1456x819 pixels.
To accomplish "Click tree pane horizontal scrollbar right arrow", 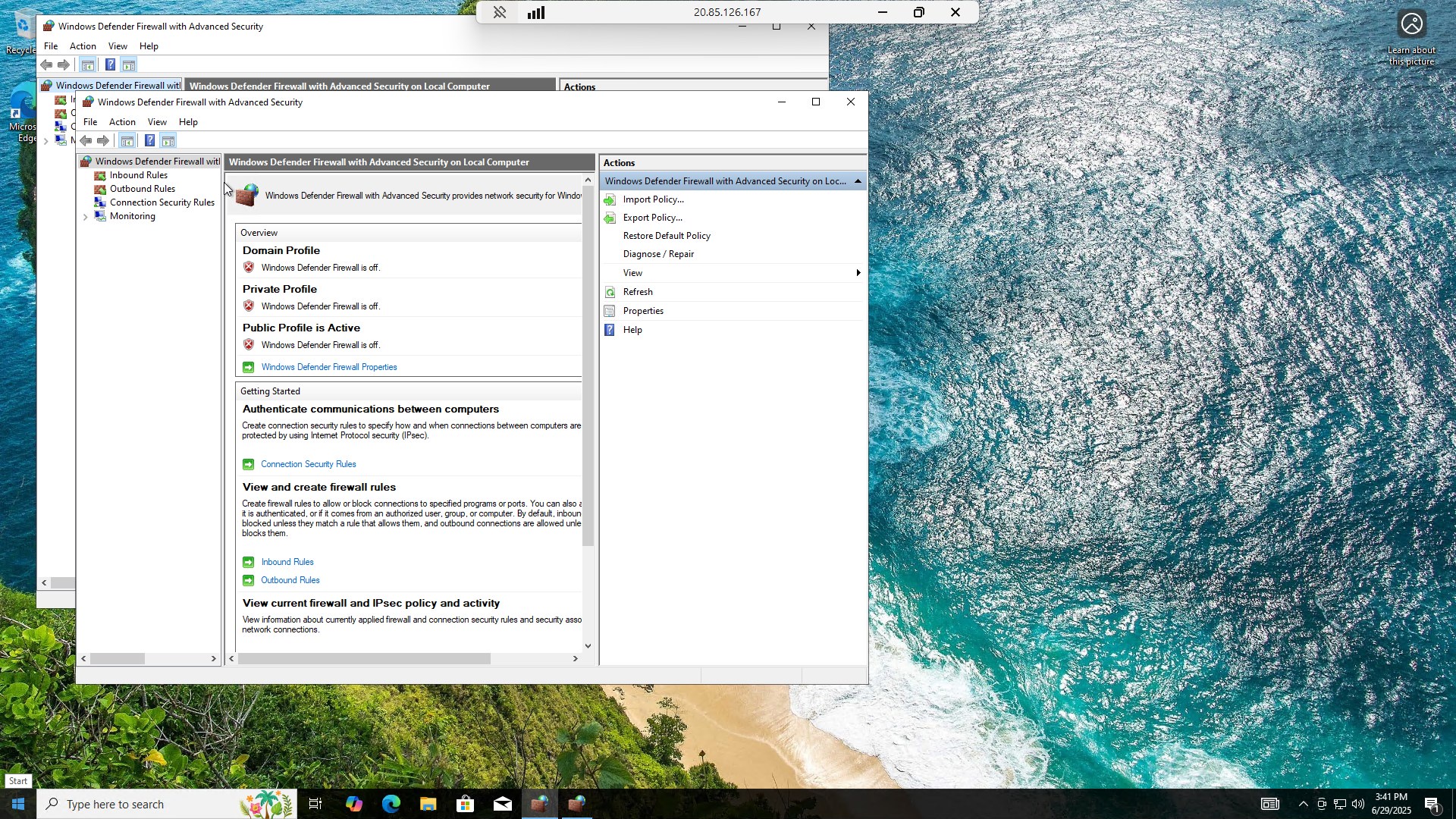I will pyautogui.click(x=214, y=659).
